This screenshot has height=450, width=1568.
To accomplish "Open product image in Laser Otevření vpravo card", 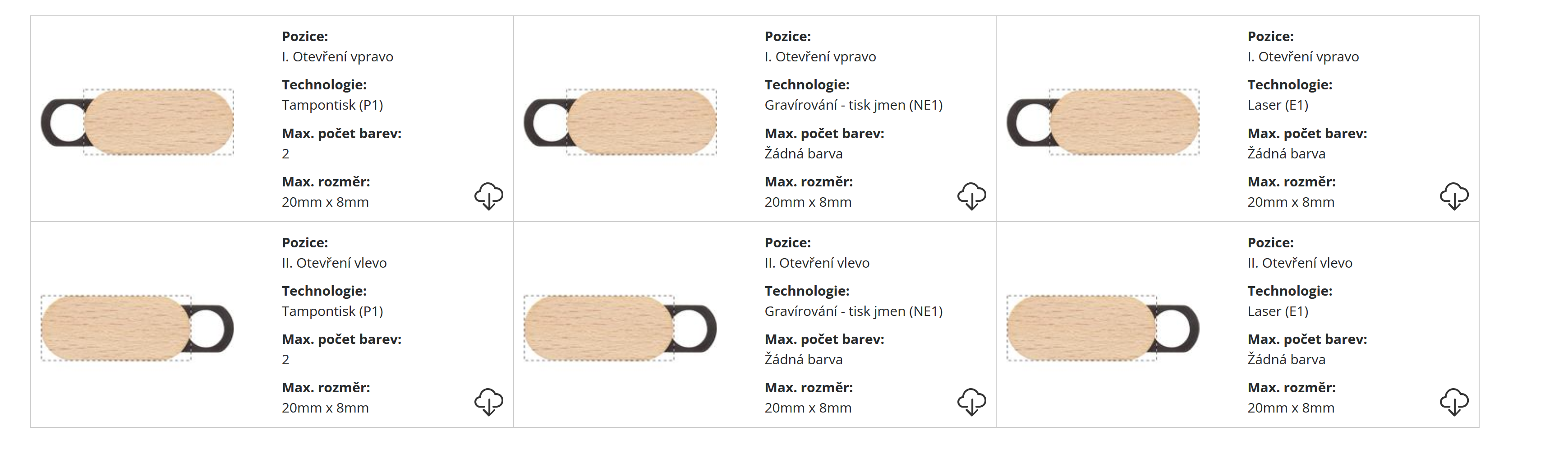I will tap(1103, 122).
